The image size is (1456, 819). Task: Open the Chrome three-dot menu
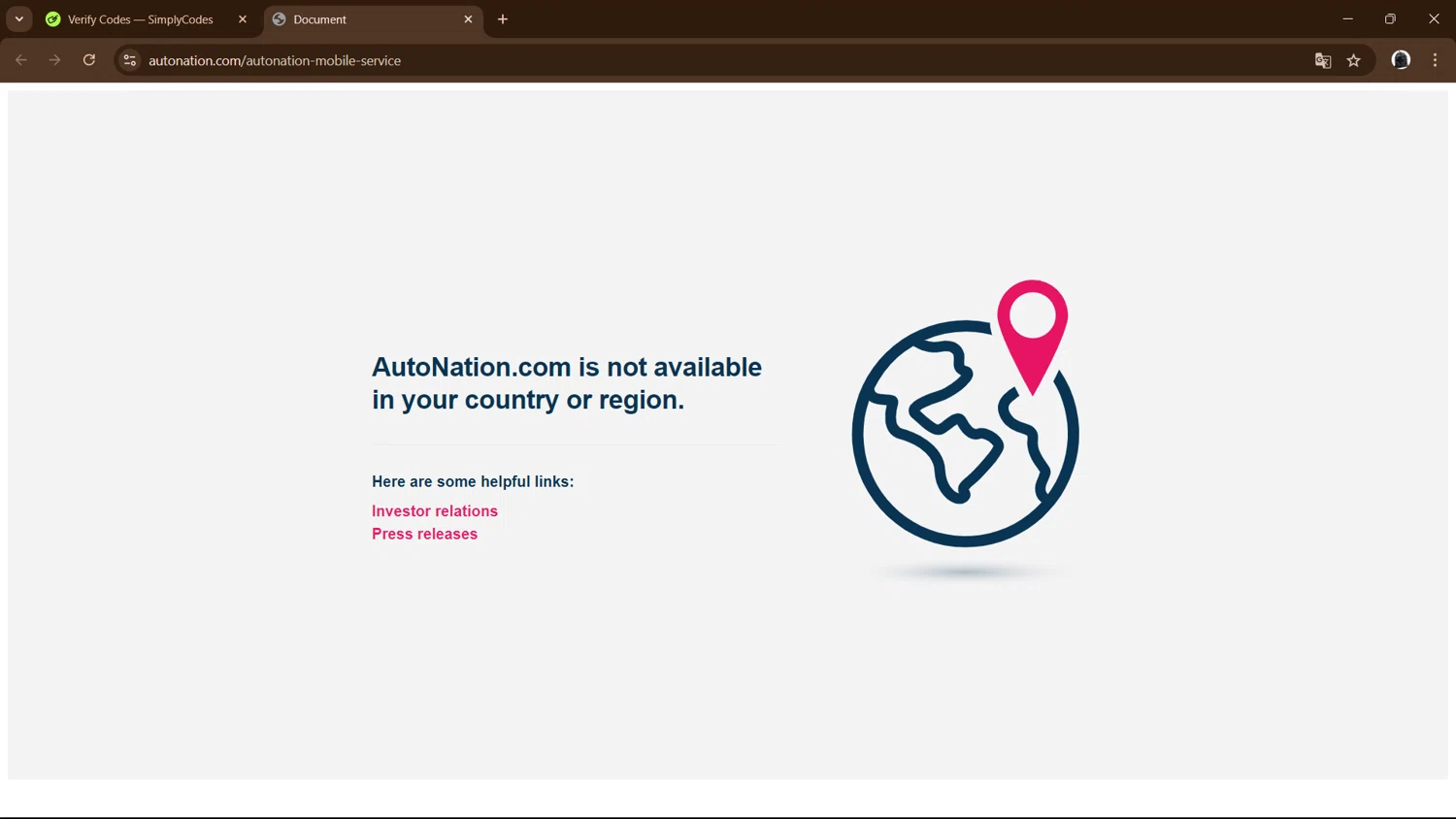1435,60
